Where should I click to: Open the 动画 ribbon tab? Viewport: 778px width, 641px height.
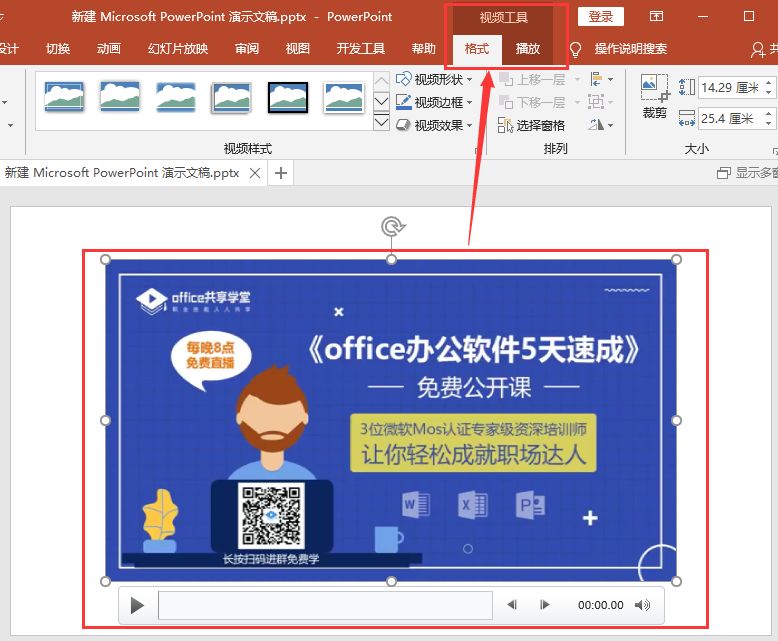click(x=109, y=49)
